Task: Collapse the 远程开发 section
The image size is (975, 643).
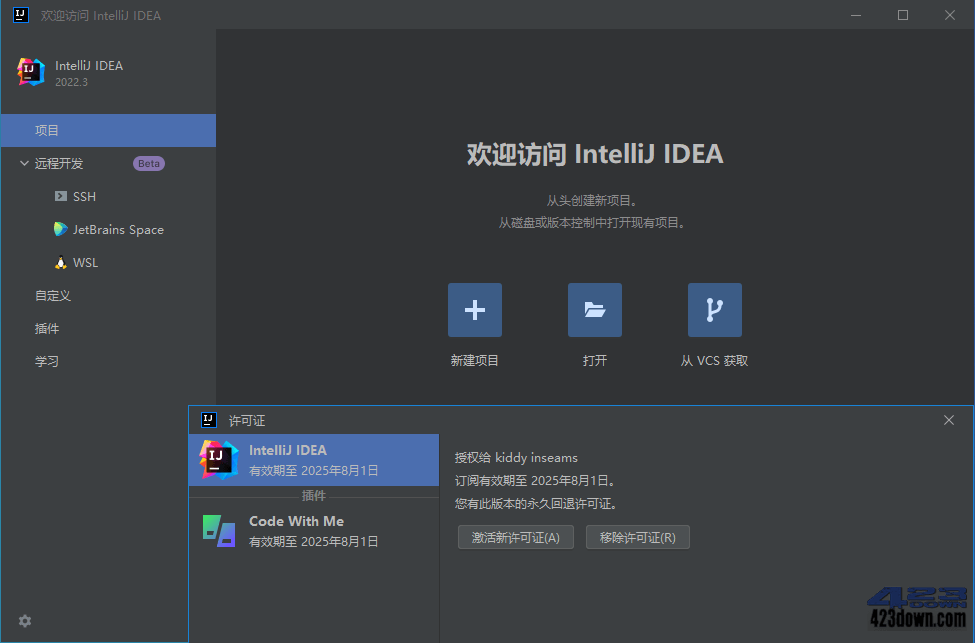Action: coord(23,163)
